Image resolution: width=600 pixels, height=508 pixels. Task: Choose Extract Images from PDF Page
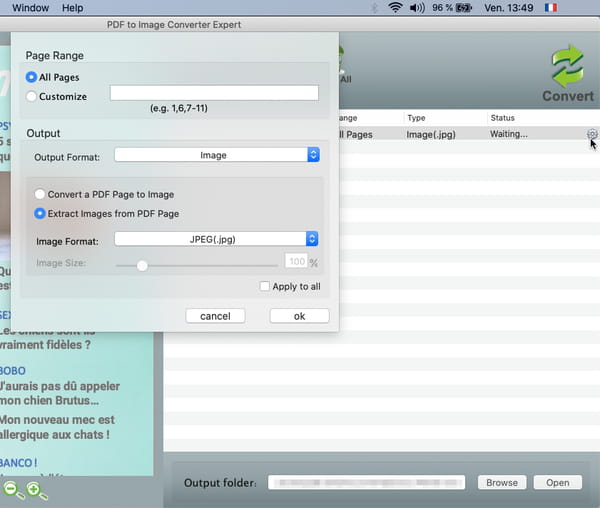tap(40, 213)
